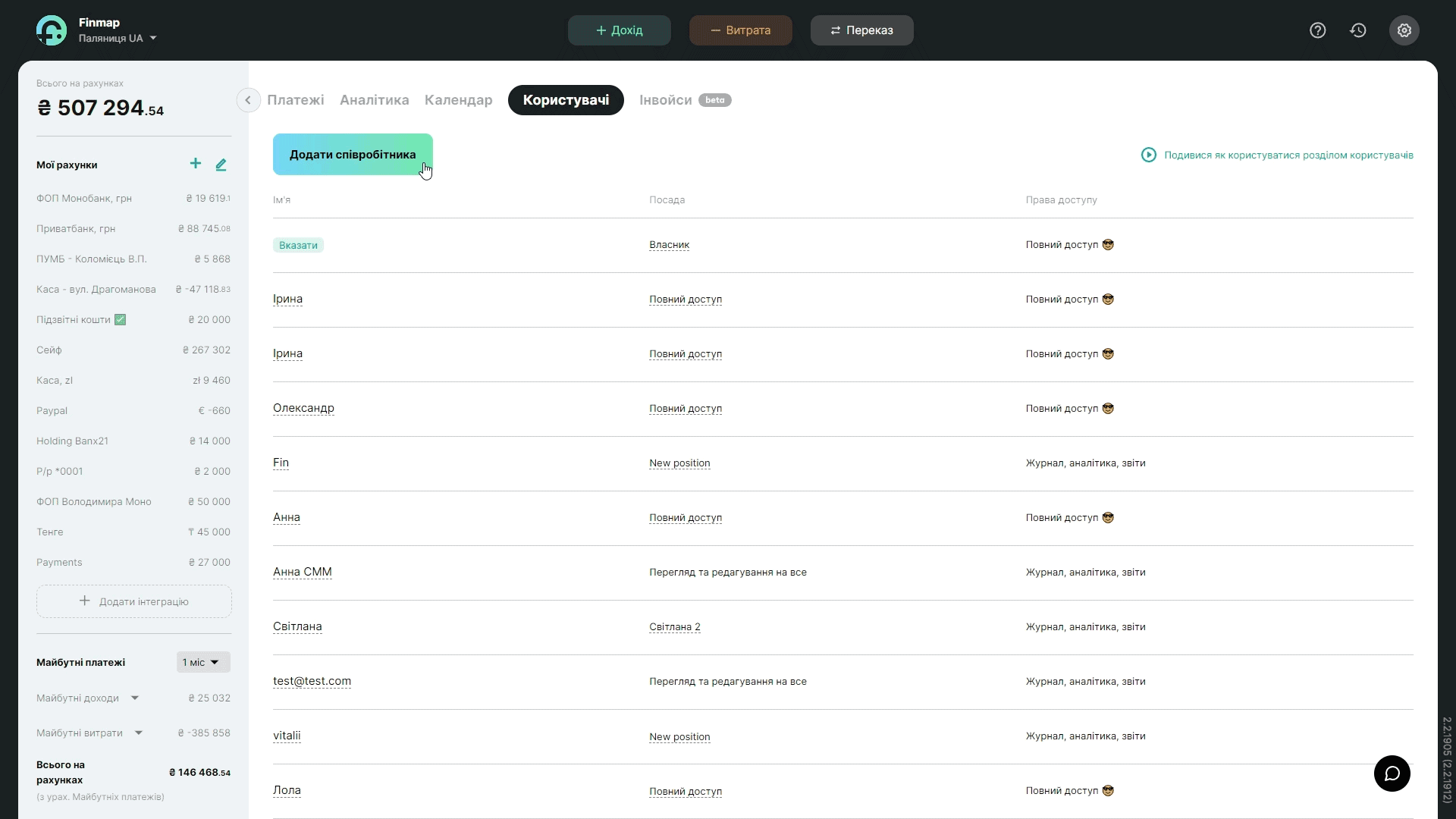The height and width of the screenshot is (819, 1456).
Task: Collapse sidebar arrow button
Action: pyautogui.click(x=248, y=100)
